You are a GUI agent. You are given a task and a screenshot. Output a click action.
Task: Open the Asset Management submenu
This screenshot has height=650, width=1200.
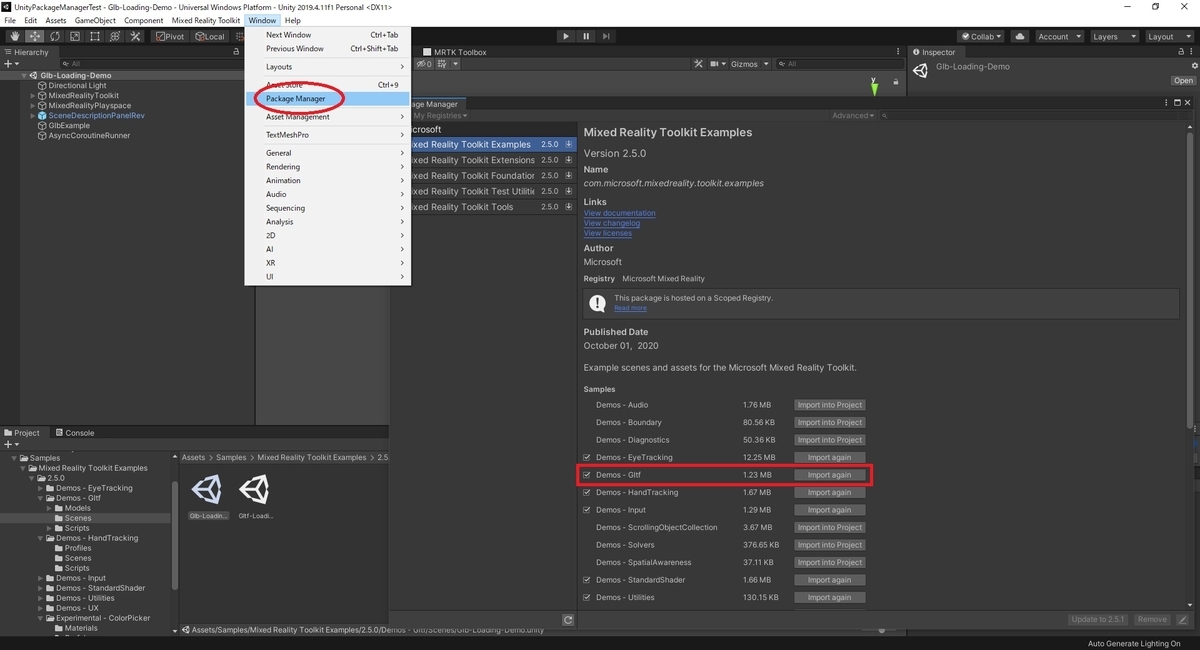[327, 117]
